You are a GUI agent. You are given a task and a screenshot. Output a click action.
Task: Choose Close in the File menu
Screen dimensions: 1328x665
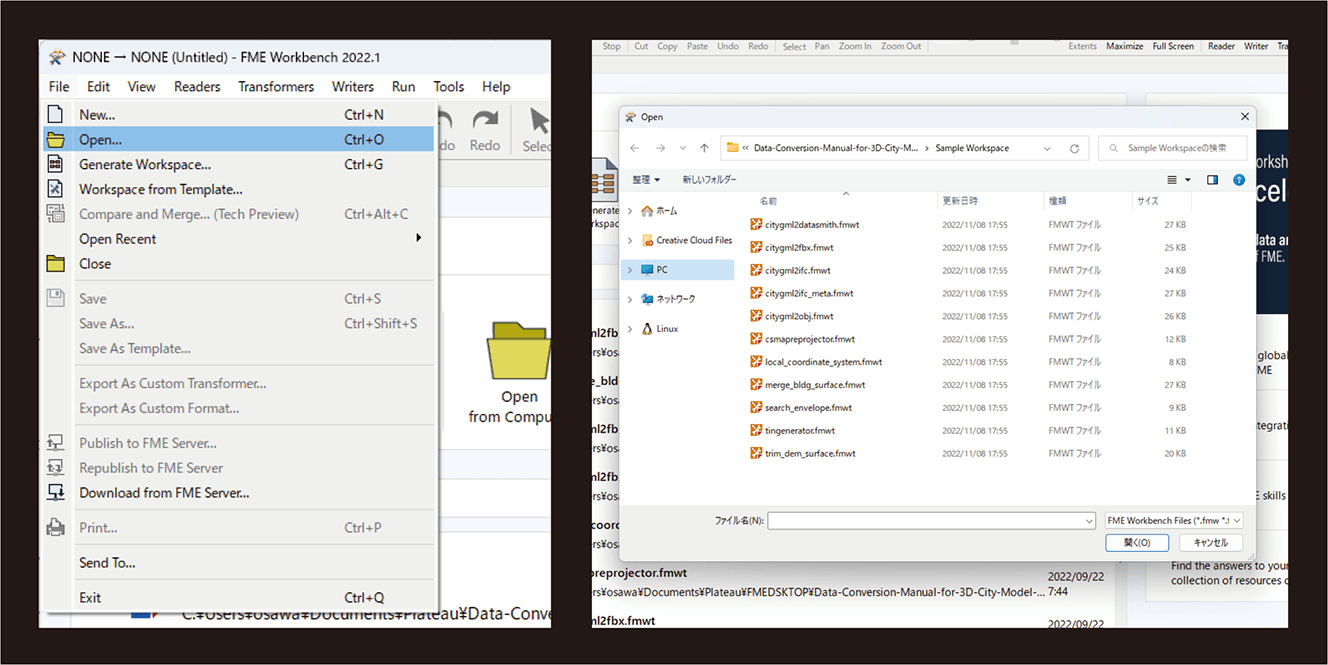[x=240, y=264]
